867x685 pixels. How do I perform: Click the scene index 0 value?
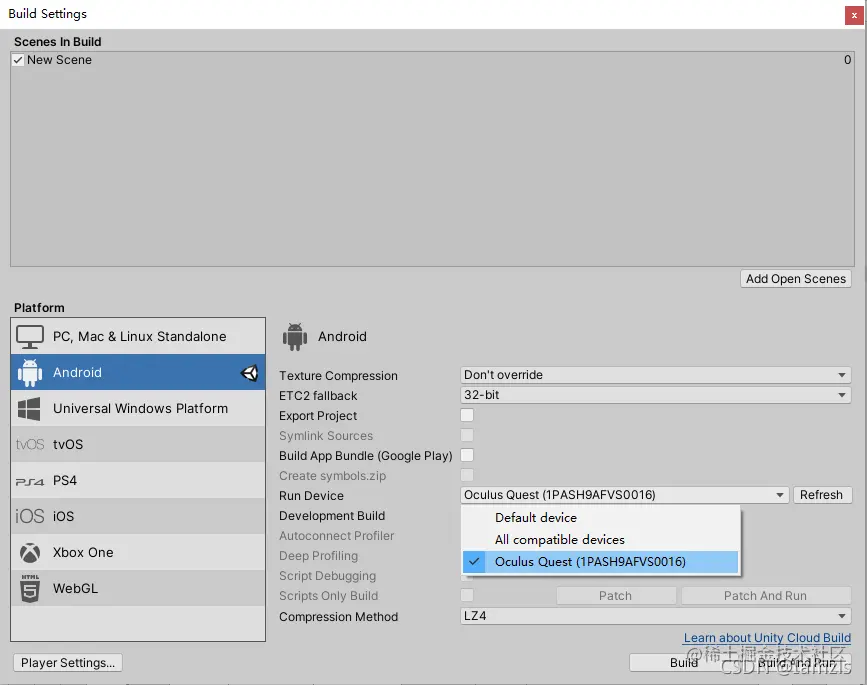847,60
